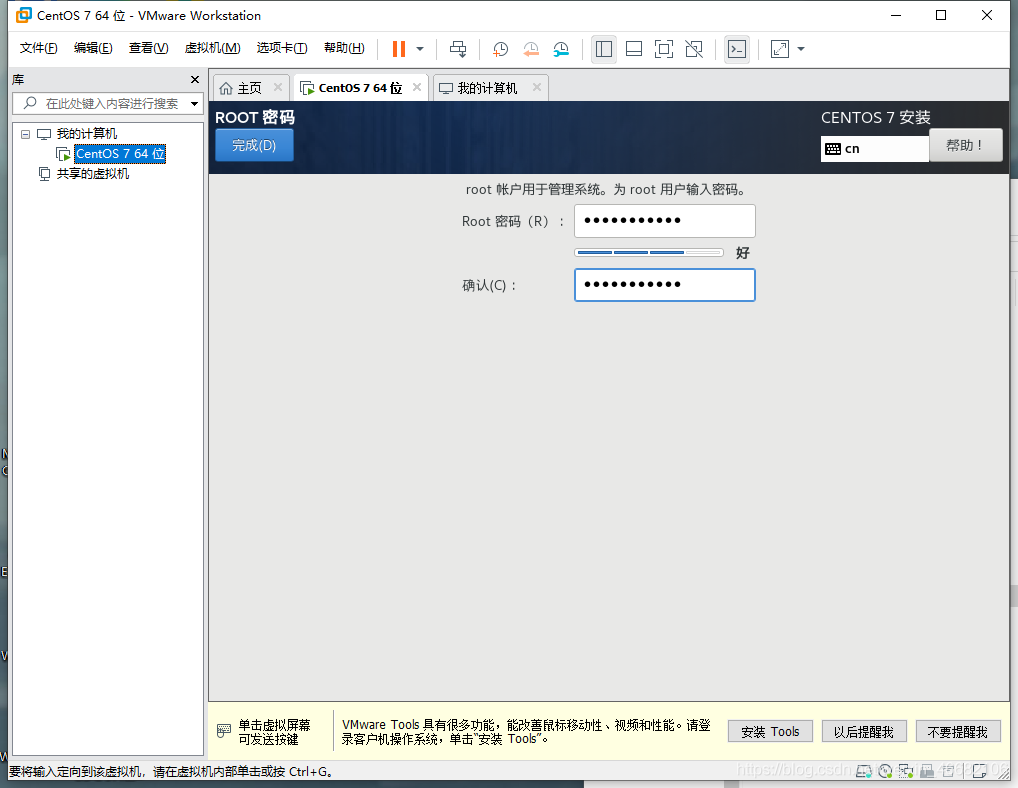Open the 虚拟机(M) menu
Viewport: 1018px width, 788px height.
tap(212, 48)
